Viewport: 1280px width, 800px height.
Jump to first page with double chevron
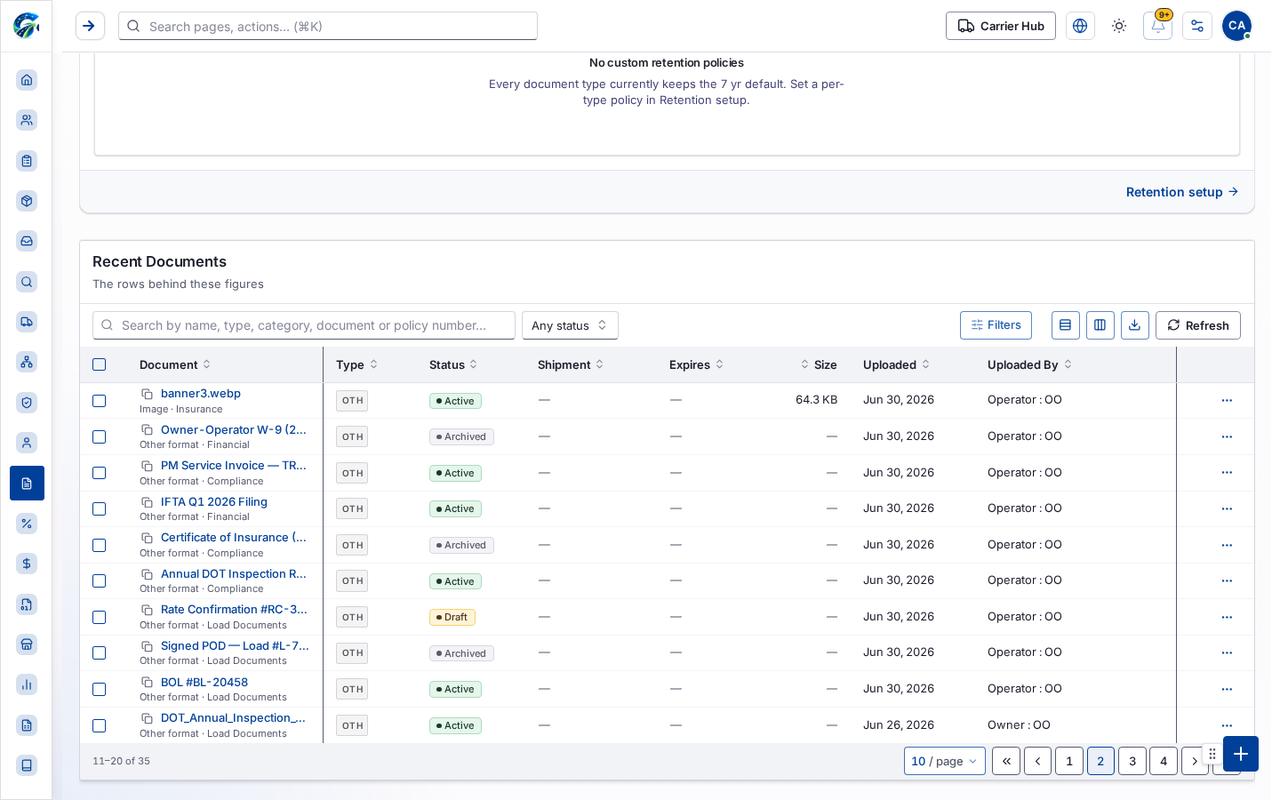coord(1006,761)
